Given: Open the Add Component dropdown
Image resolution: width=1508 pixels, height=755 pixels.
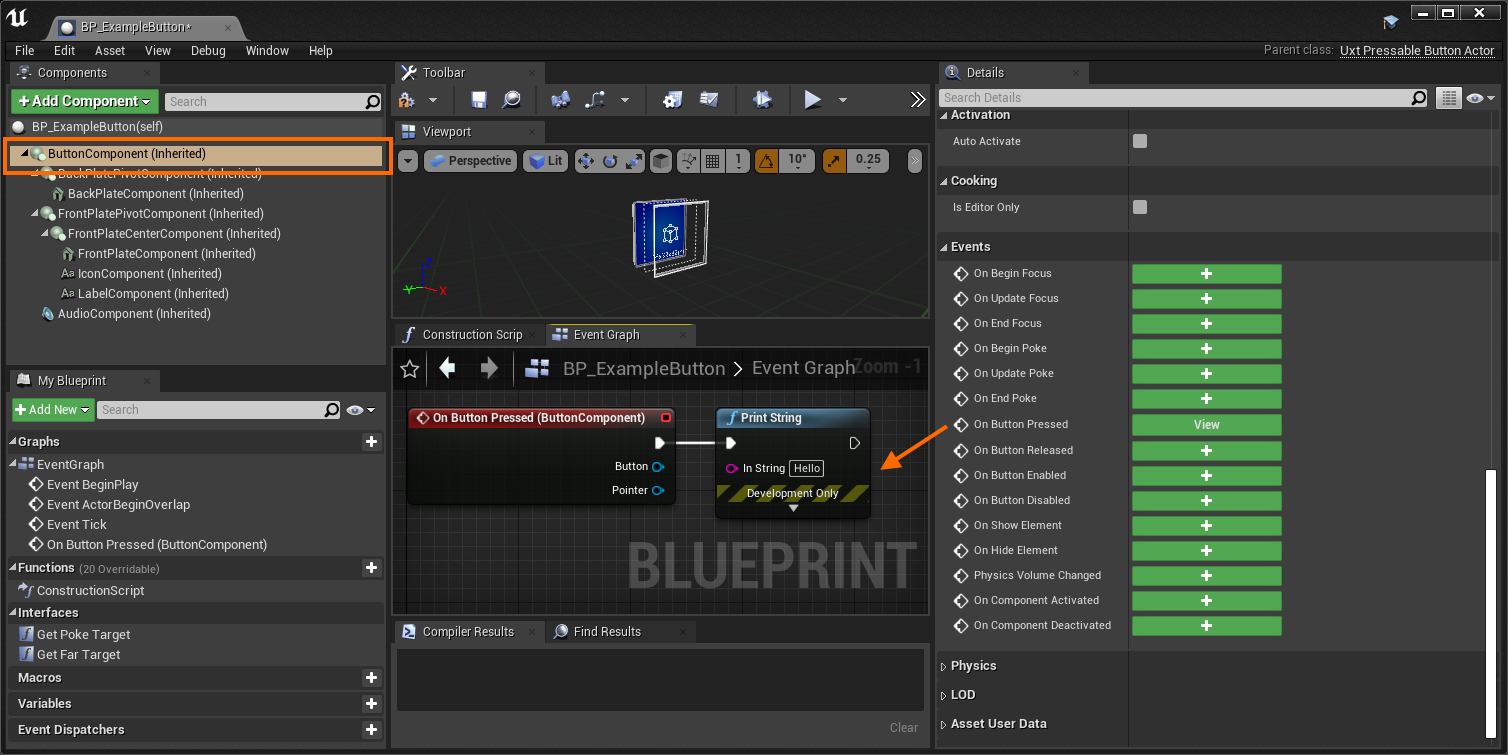Looking at the screenshot, I should coord(84,101).
